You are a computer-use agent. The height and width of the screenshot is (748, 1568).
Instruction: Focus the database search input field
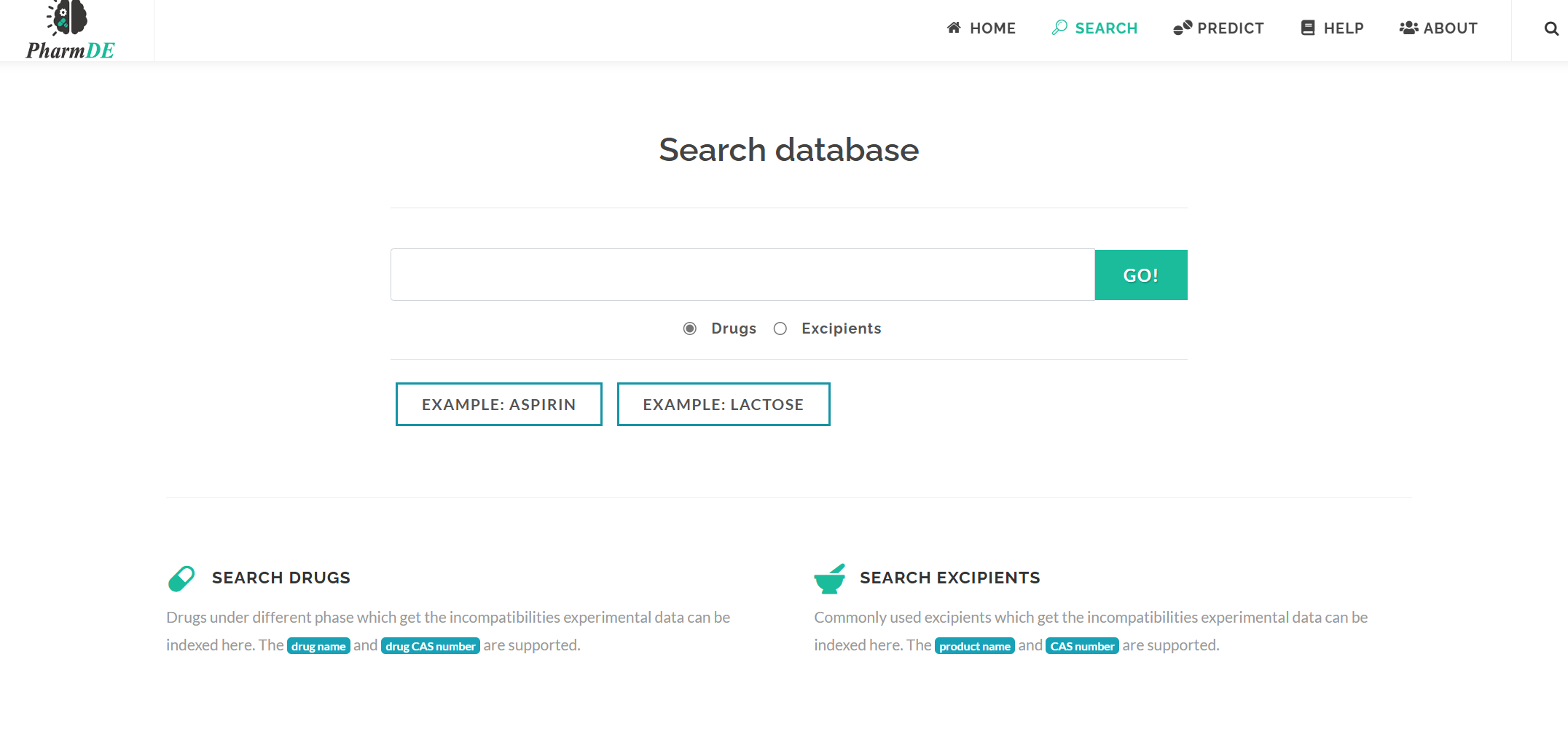(742, 275)
